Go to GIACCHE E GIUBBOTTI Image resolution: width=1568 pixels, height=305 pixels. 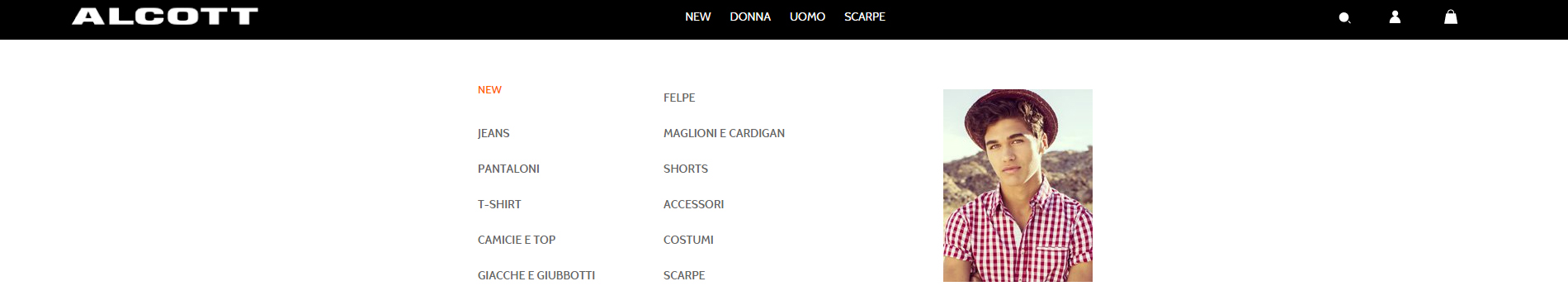pyautogui.click(x=536, y=275)
